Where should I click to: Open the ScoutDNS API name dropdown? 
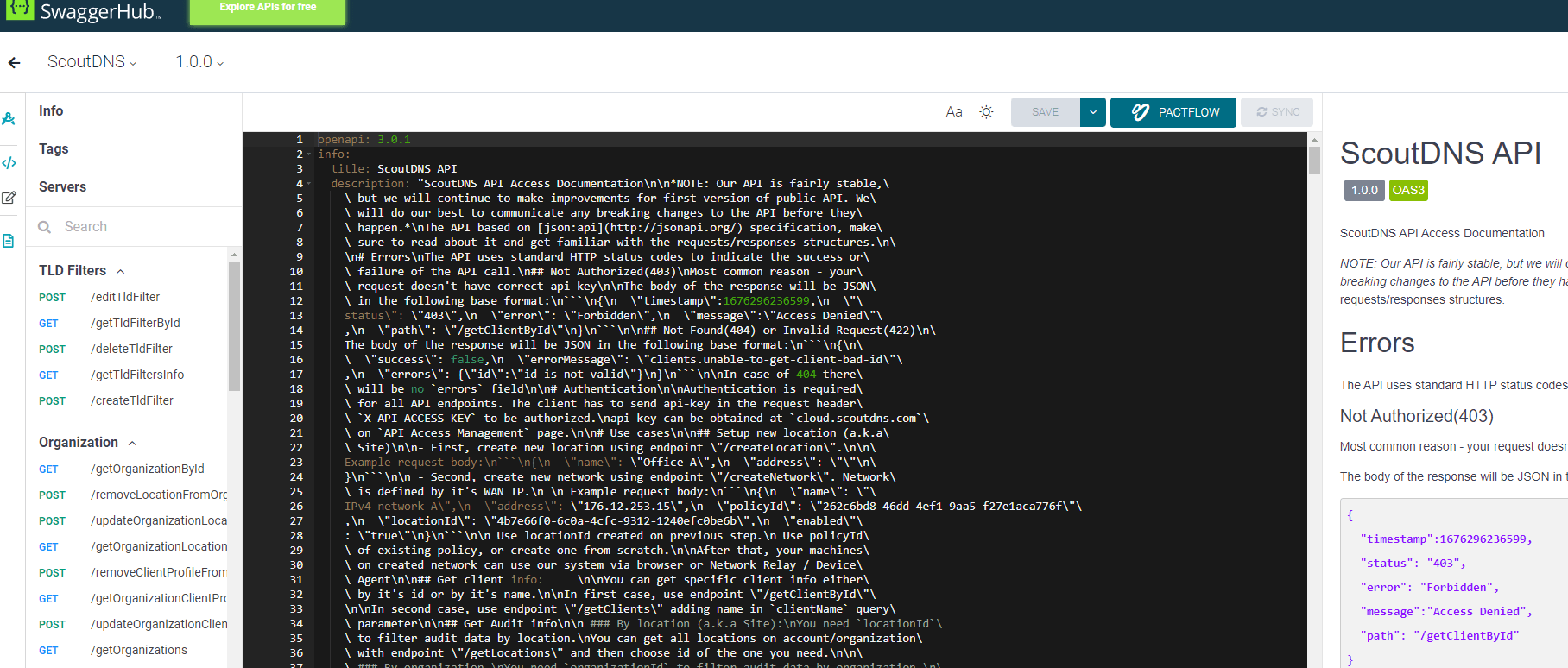point(92,62)
